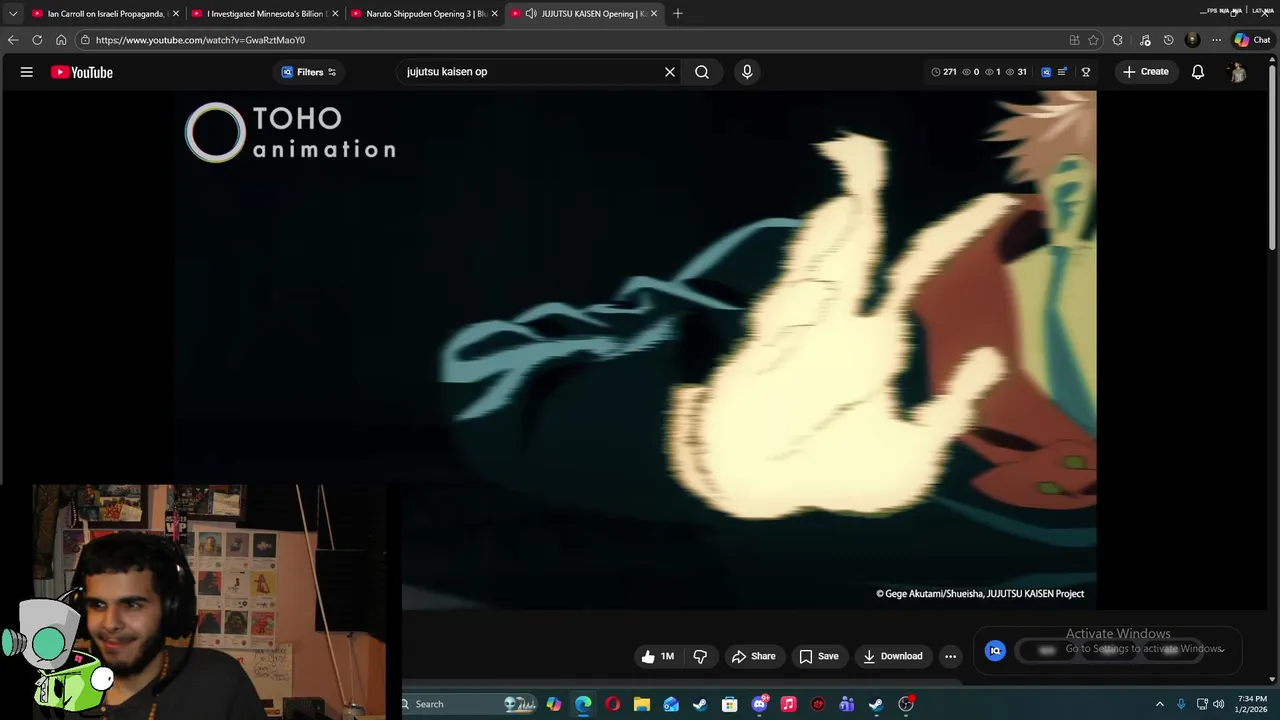Open browser History clock icon
1280x720 pixels.
(x=1168, y=40)
